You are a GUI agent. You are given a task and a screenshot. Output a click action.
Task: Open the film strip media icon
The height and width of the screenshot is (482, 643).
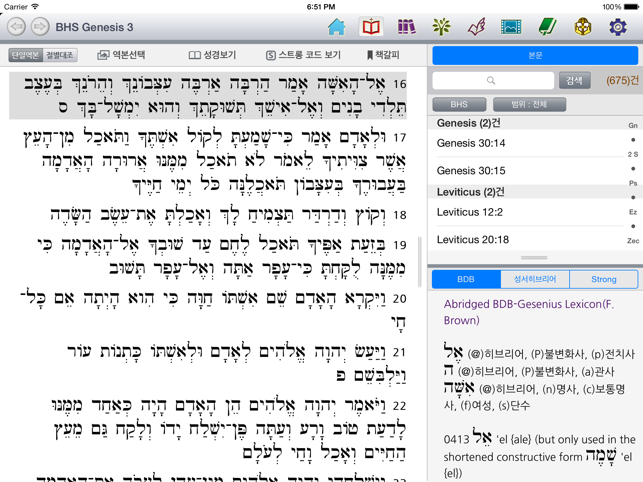click(511, 27)
